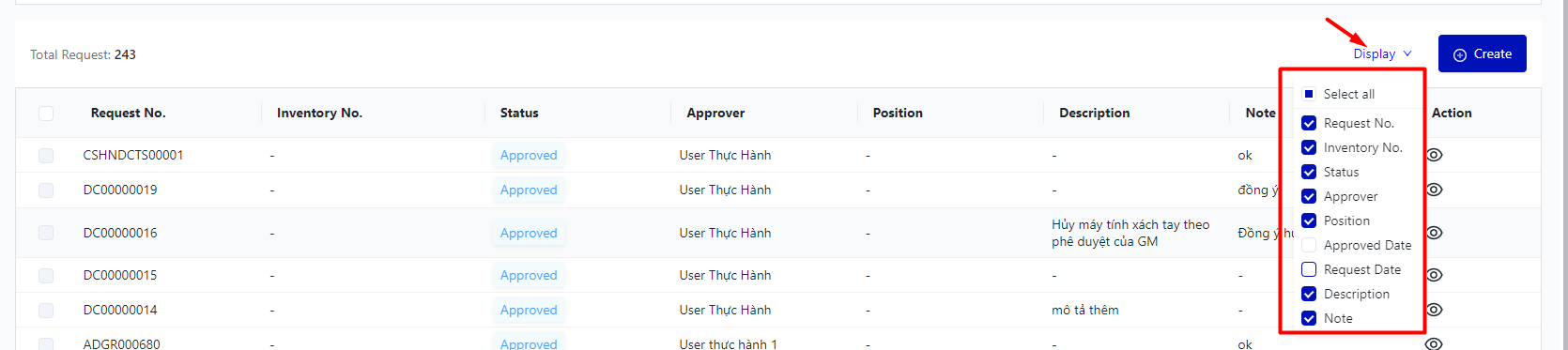
Task: Click the Create button
Action: coord(1483,53)
